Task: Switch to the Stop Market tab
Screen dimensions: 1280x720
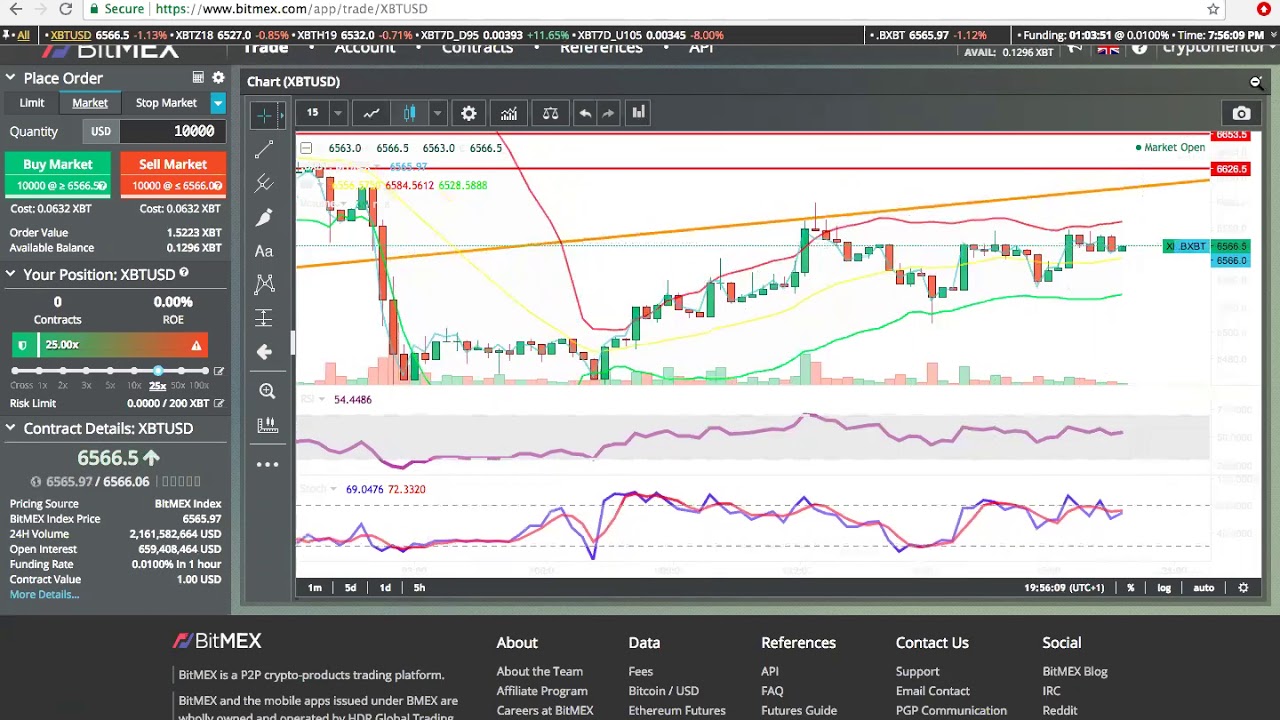Action: tap(166, 103)
